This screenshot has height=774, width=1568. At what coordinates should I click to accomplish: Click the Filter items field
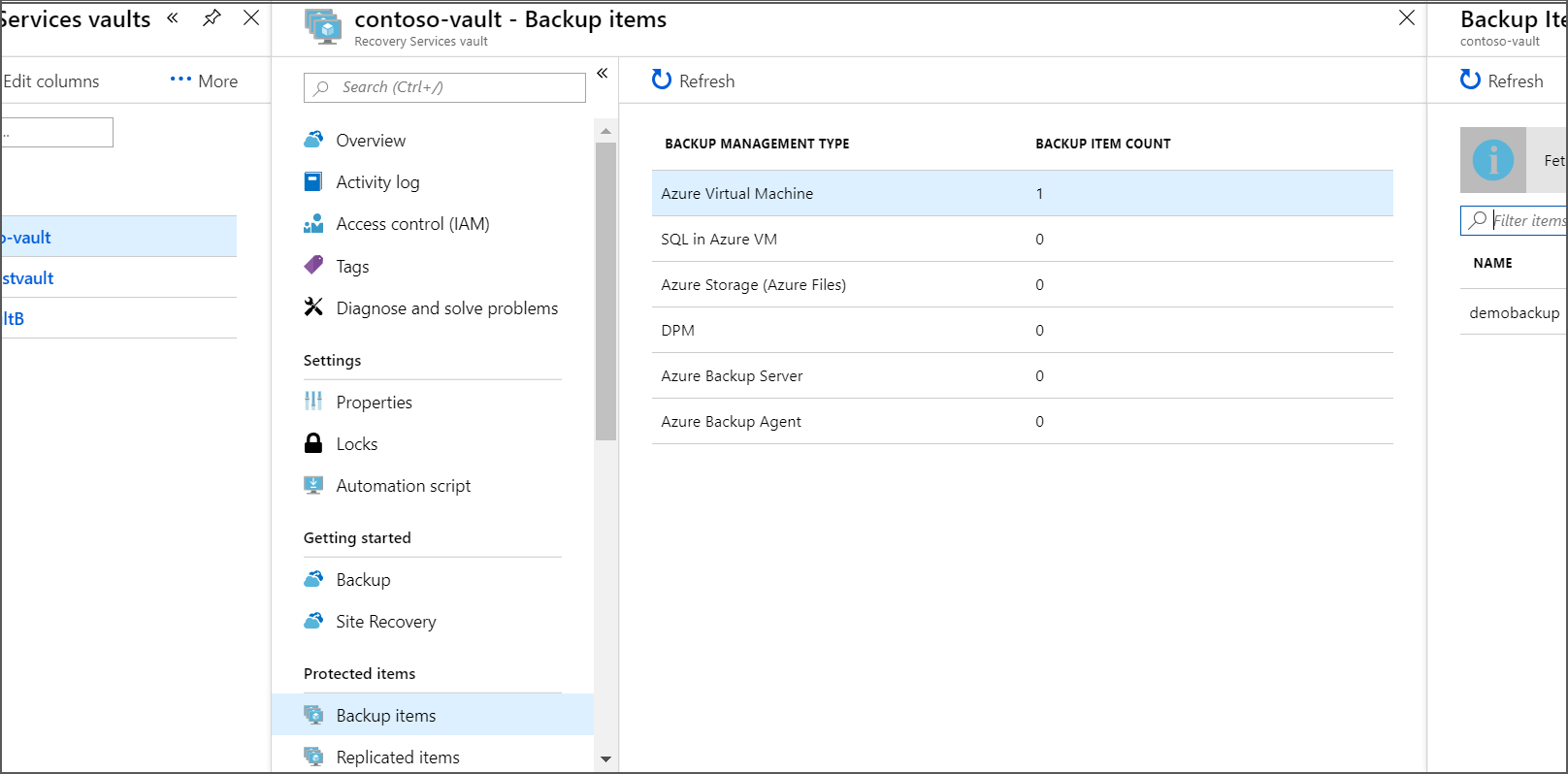coord(1515,220)
